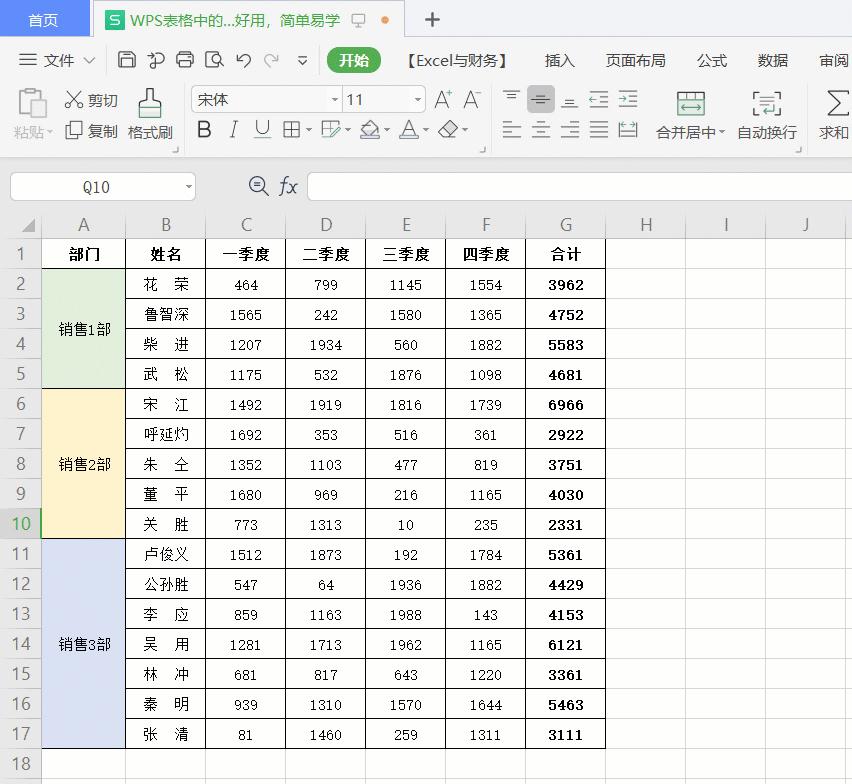This screenshot has height=784, width=852.
Task: Open the font name 宋体 dropdown
Action: click(x=334, y=100)
